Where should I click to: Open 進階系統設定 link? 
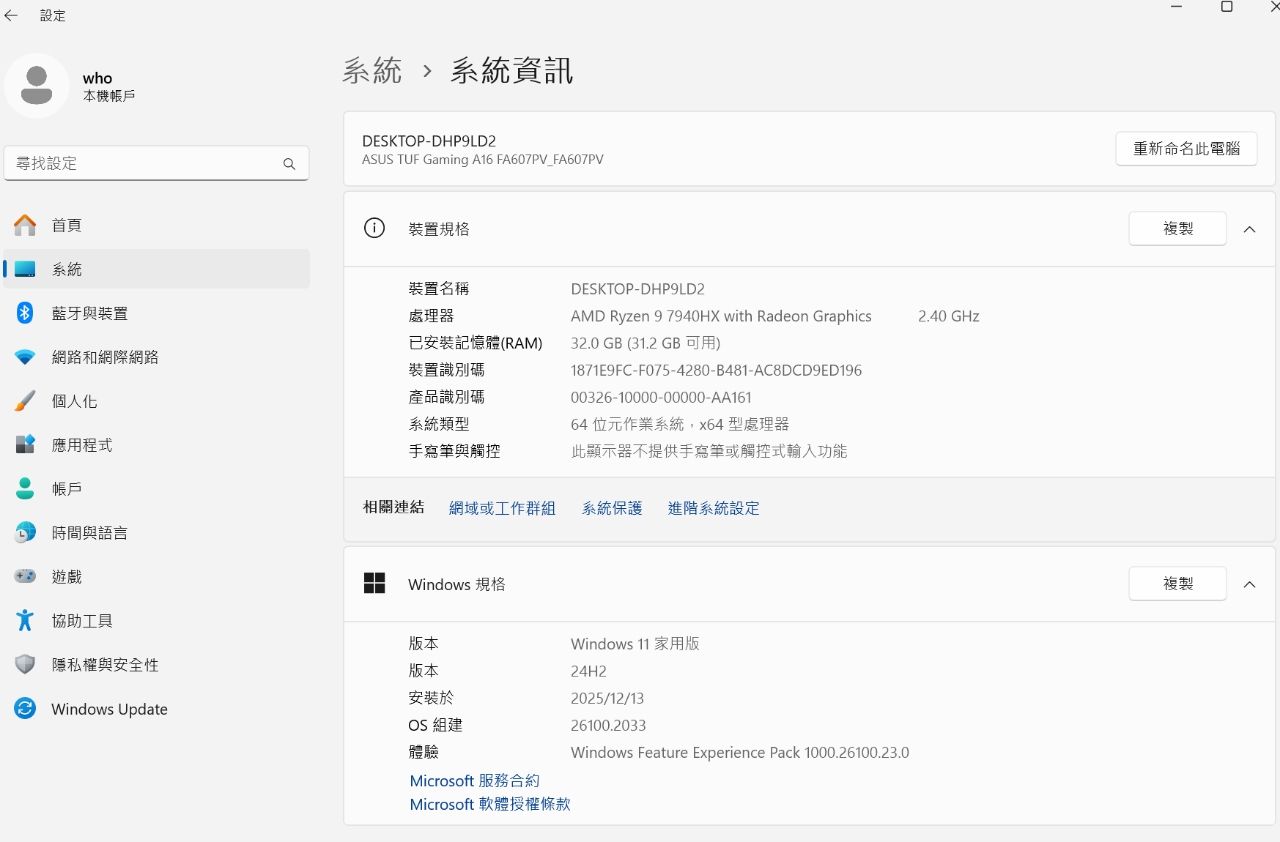[x=713, y=508]
